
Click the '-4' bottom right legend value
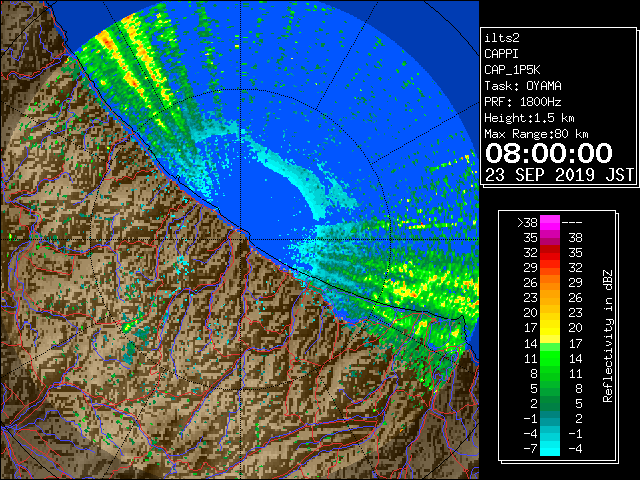(575, 449)
